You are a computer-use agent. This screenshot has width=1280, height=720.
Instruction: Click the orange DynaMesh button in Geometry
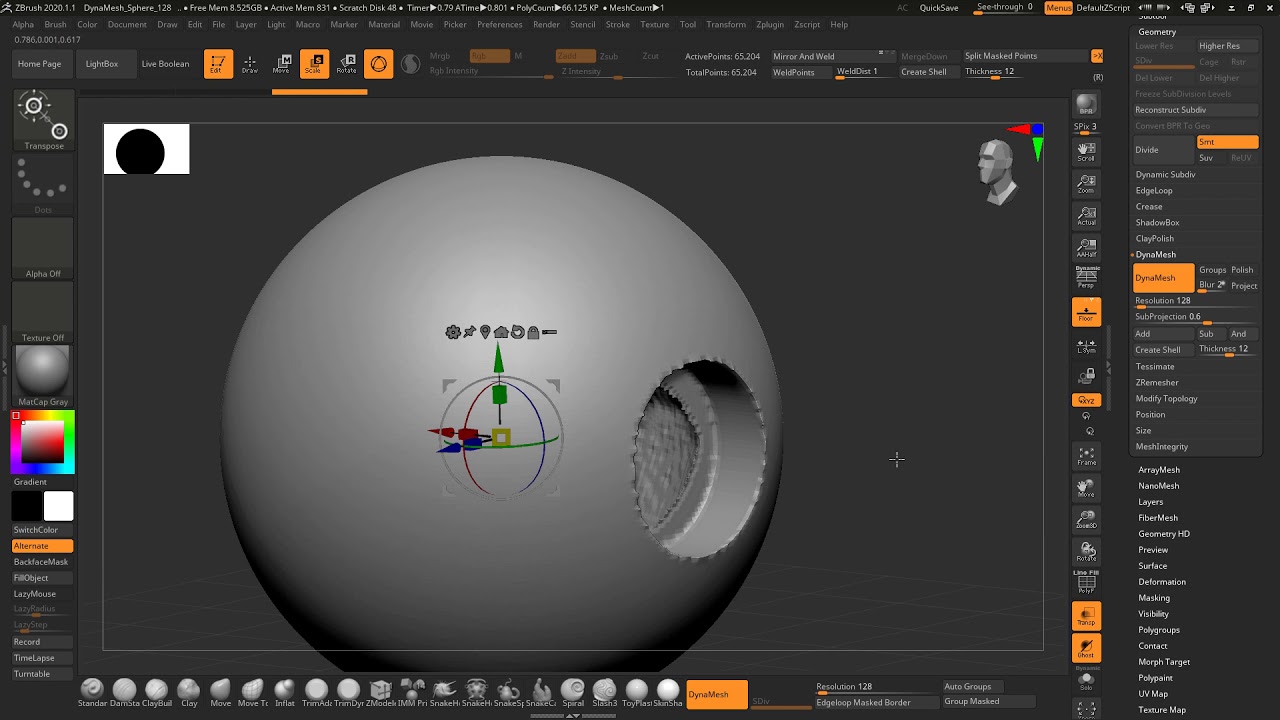pyautogui.click(x=1163, y=278)
